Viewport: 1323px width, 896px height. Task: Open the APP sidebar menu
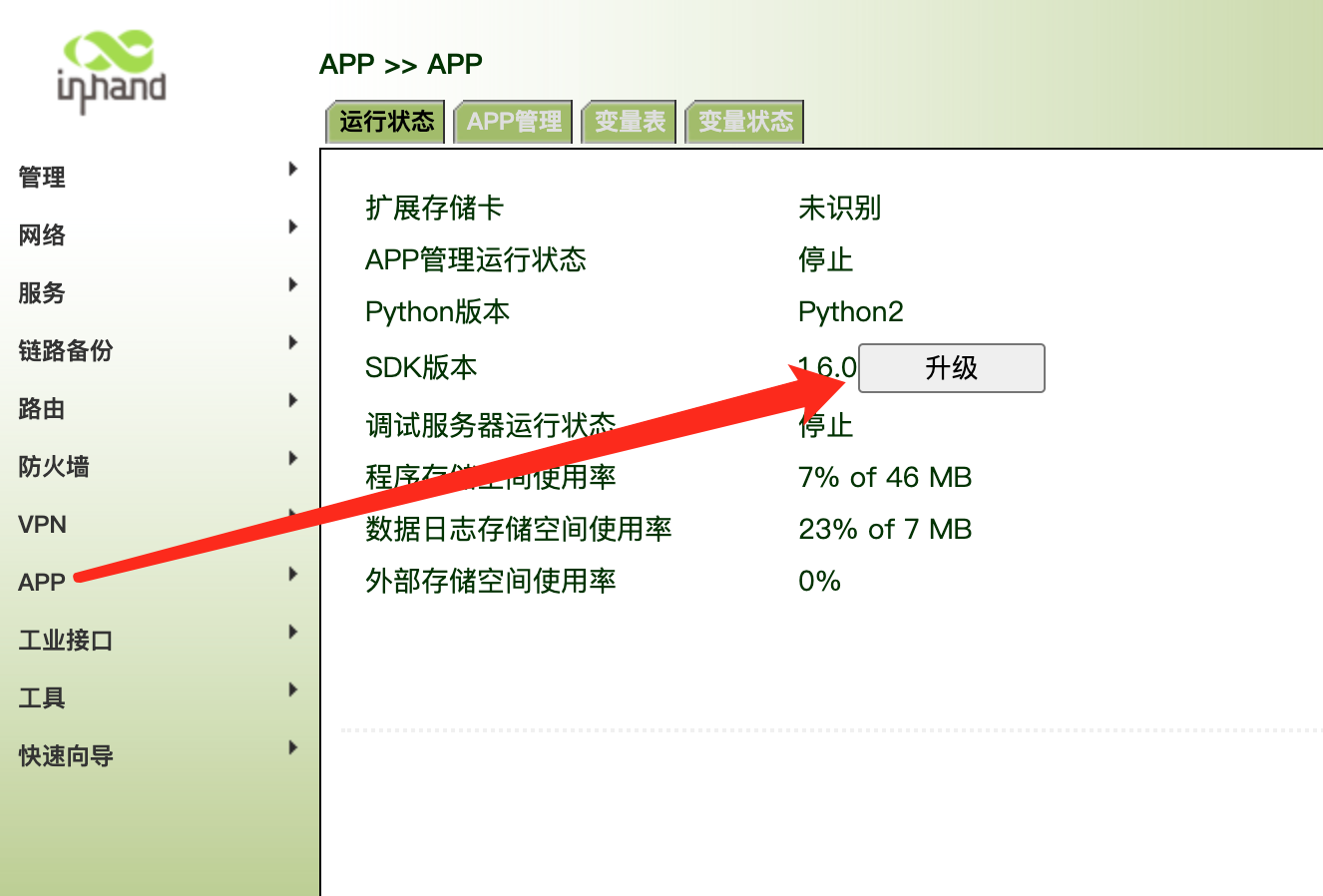click(x=42, y=583)
